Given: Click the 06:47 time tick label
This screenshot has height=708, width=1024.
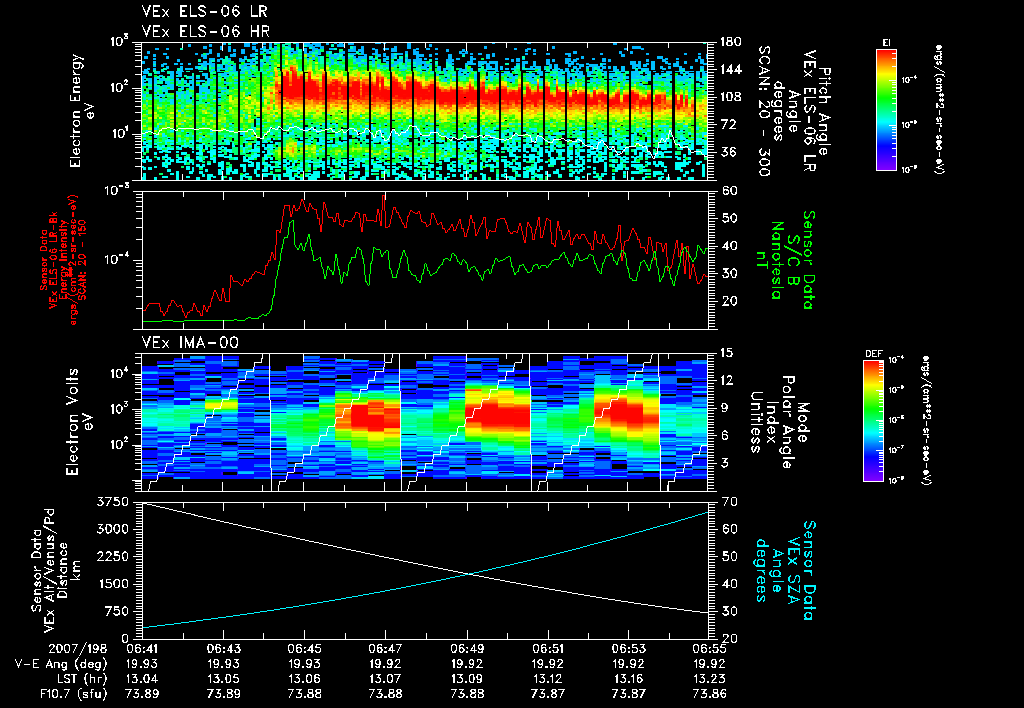Looking at the screenshot, I should click(x=385, y=649).
